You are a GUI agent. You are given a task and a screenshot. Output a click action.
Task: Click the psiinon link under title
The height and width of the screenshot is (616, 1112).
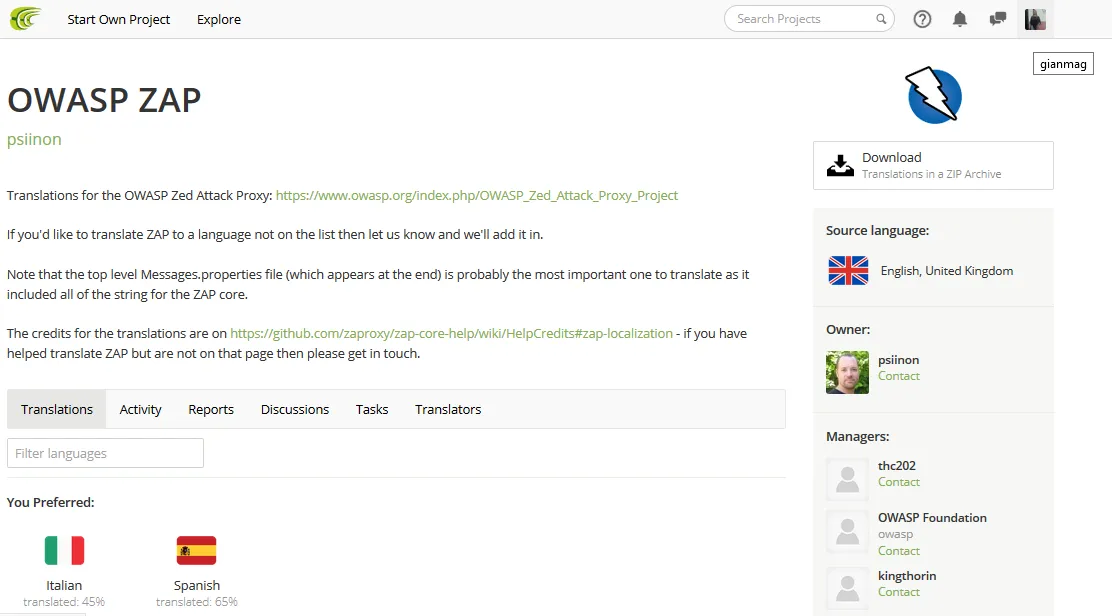point(34,139)
